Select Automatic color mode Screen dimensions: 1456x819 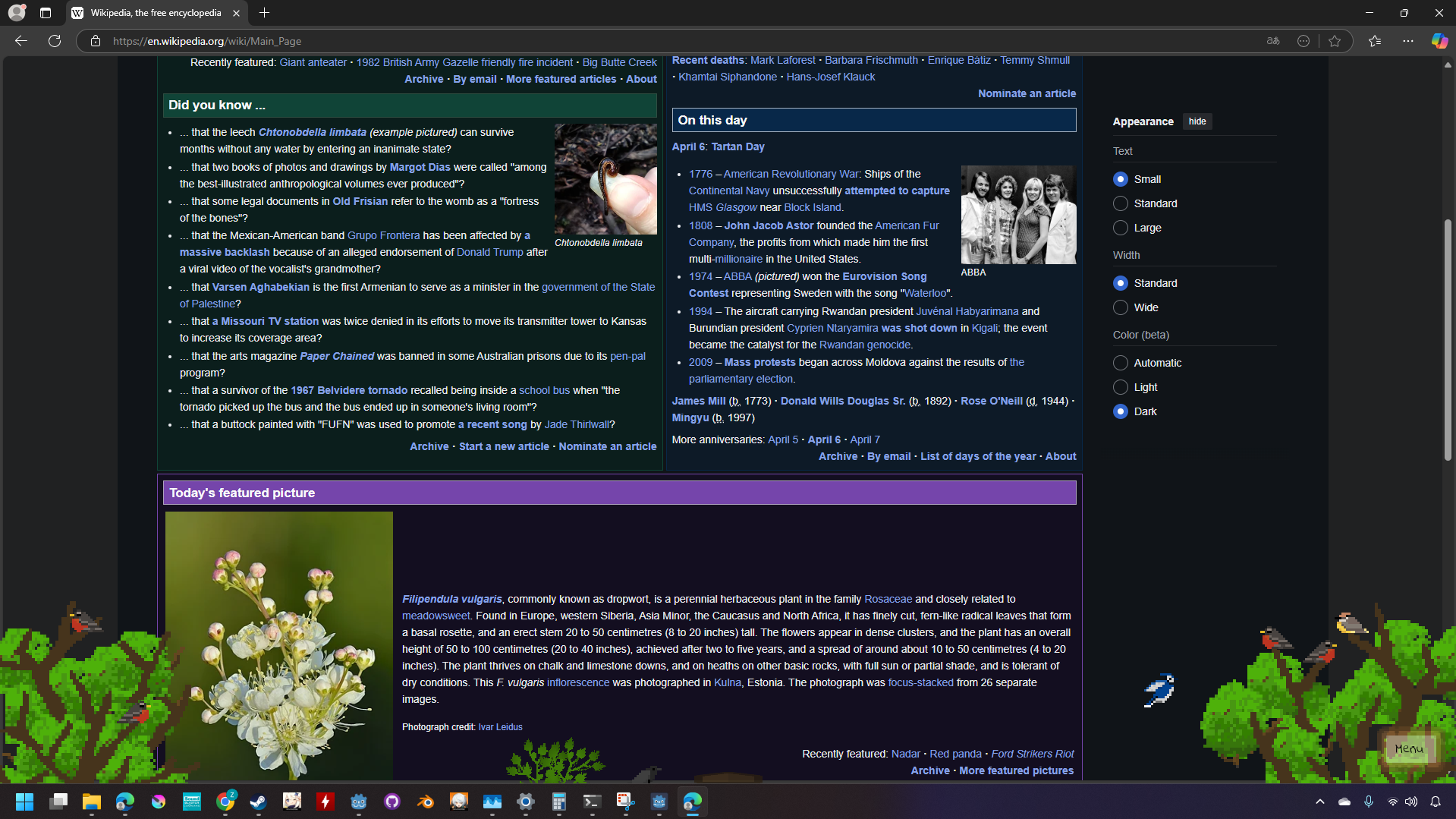tap(1121, 363)
